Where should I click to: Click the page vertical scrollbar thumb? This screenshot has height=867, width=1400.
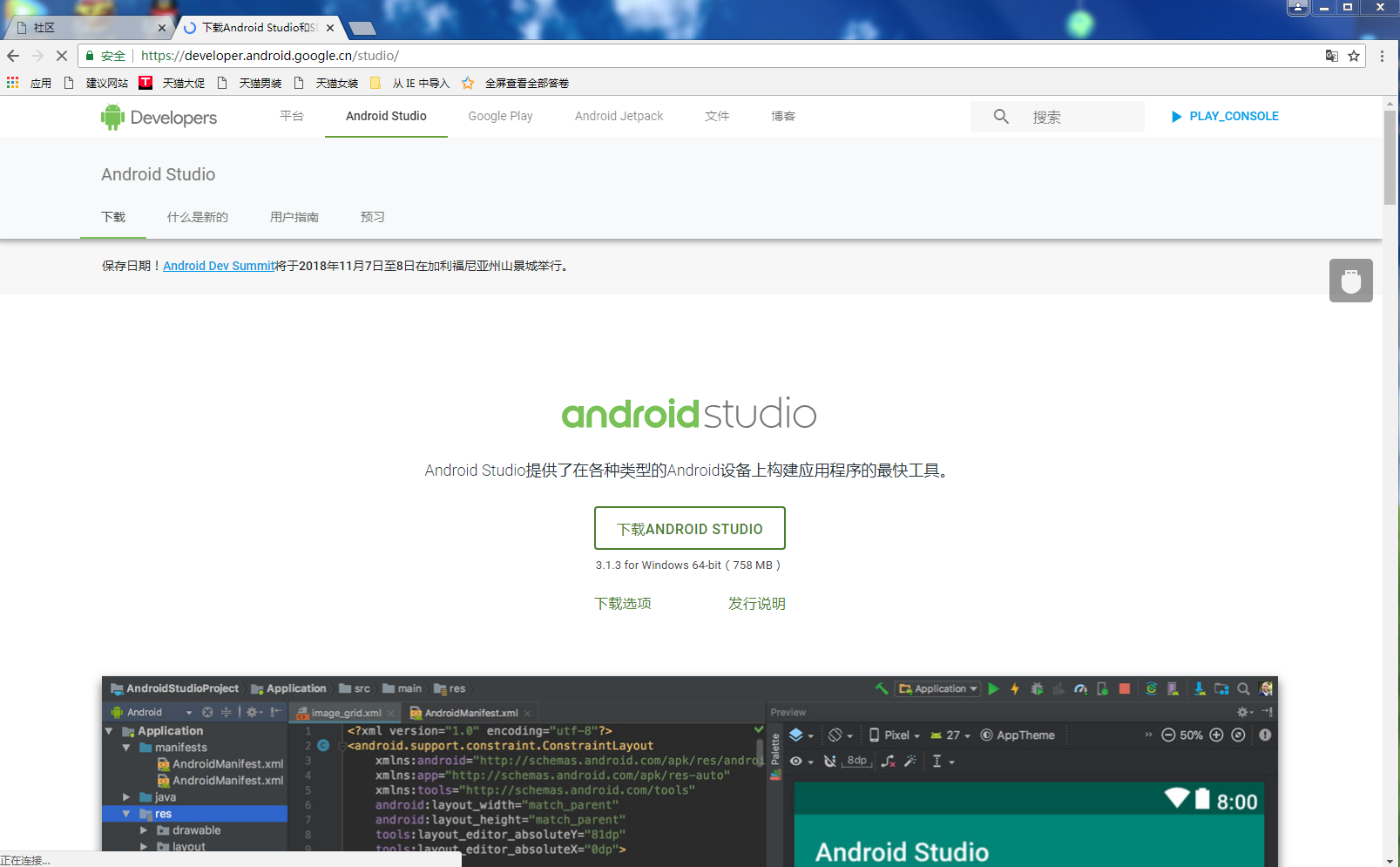click(x=1390, y=157)
